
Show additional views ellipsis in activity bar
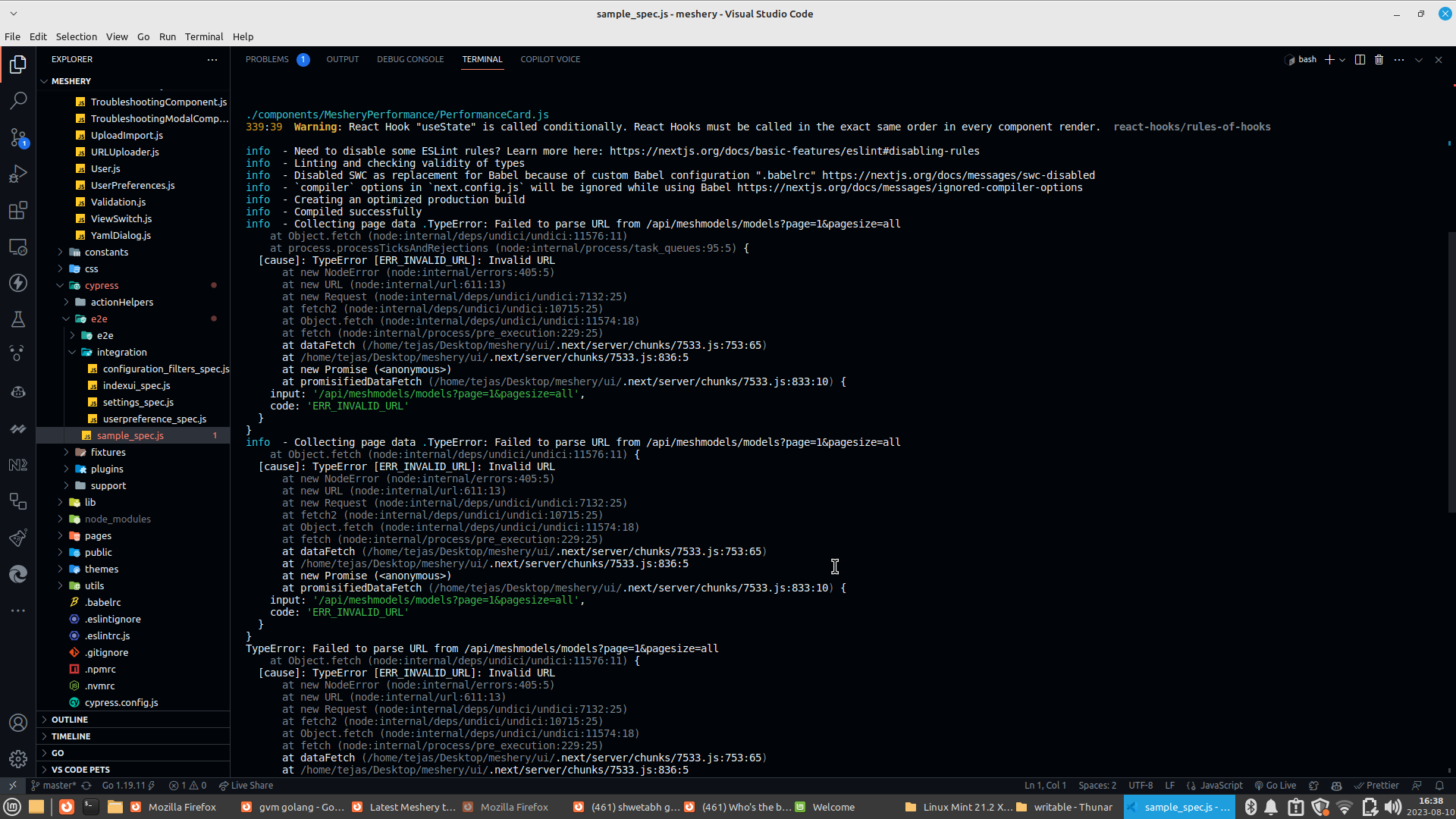(18, 610)
